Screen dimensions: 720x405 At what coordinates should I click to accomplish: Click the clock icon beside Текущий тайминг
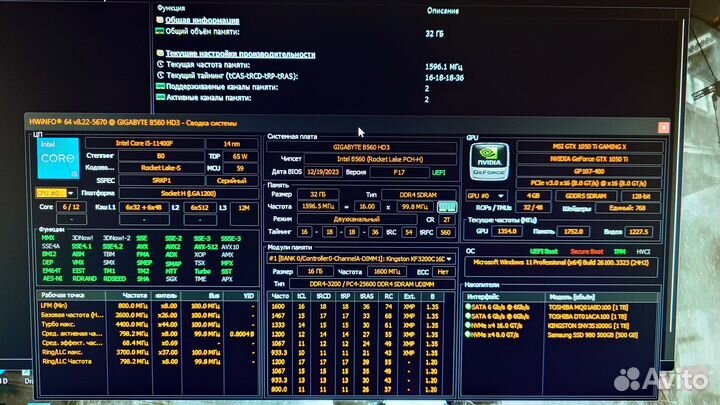point(160,75)
